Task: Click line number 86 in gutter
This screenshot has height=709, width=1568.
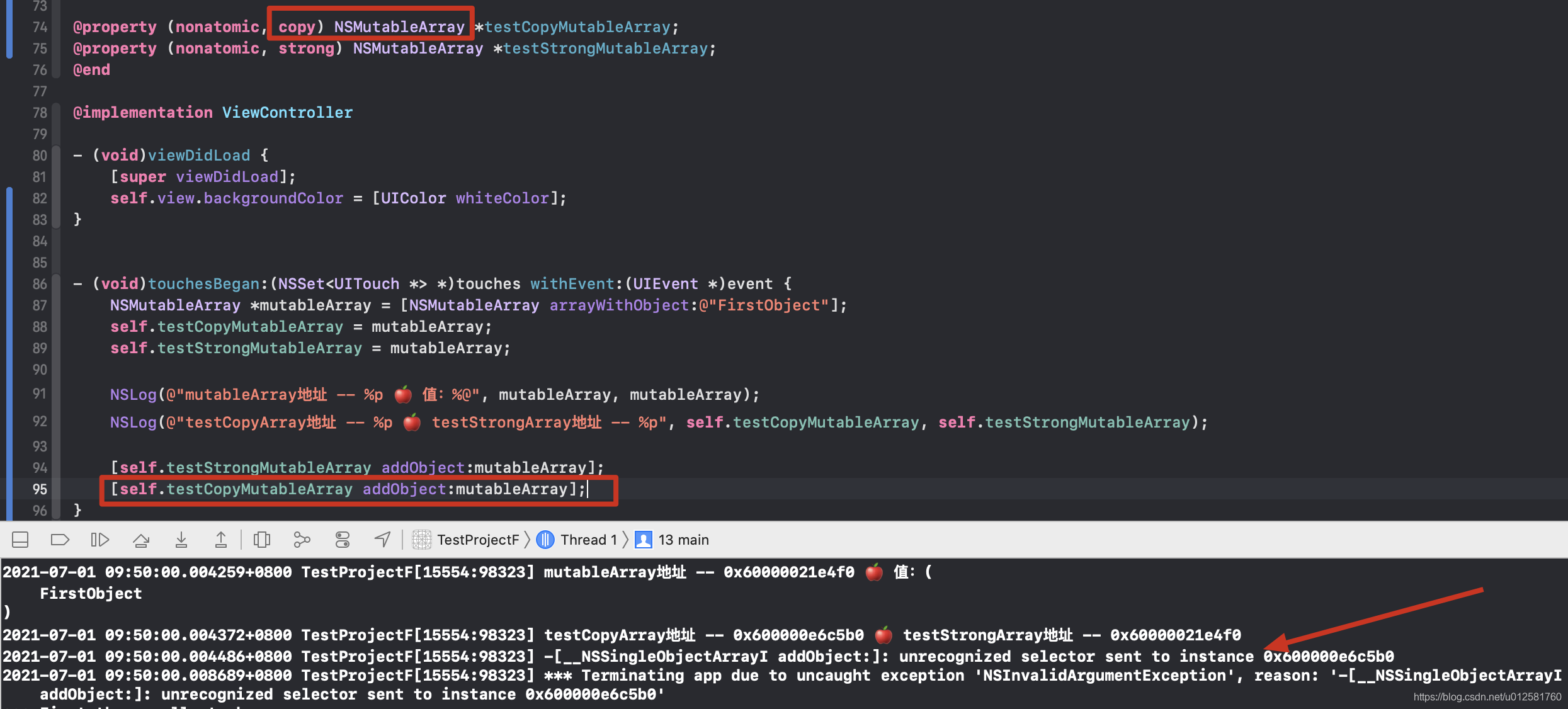Action: point(40,284)
